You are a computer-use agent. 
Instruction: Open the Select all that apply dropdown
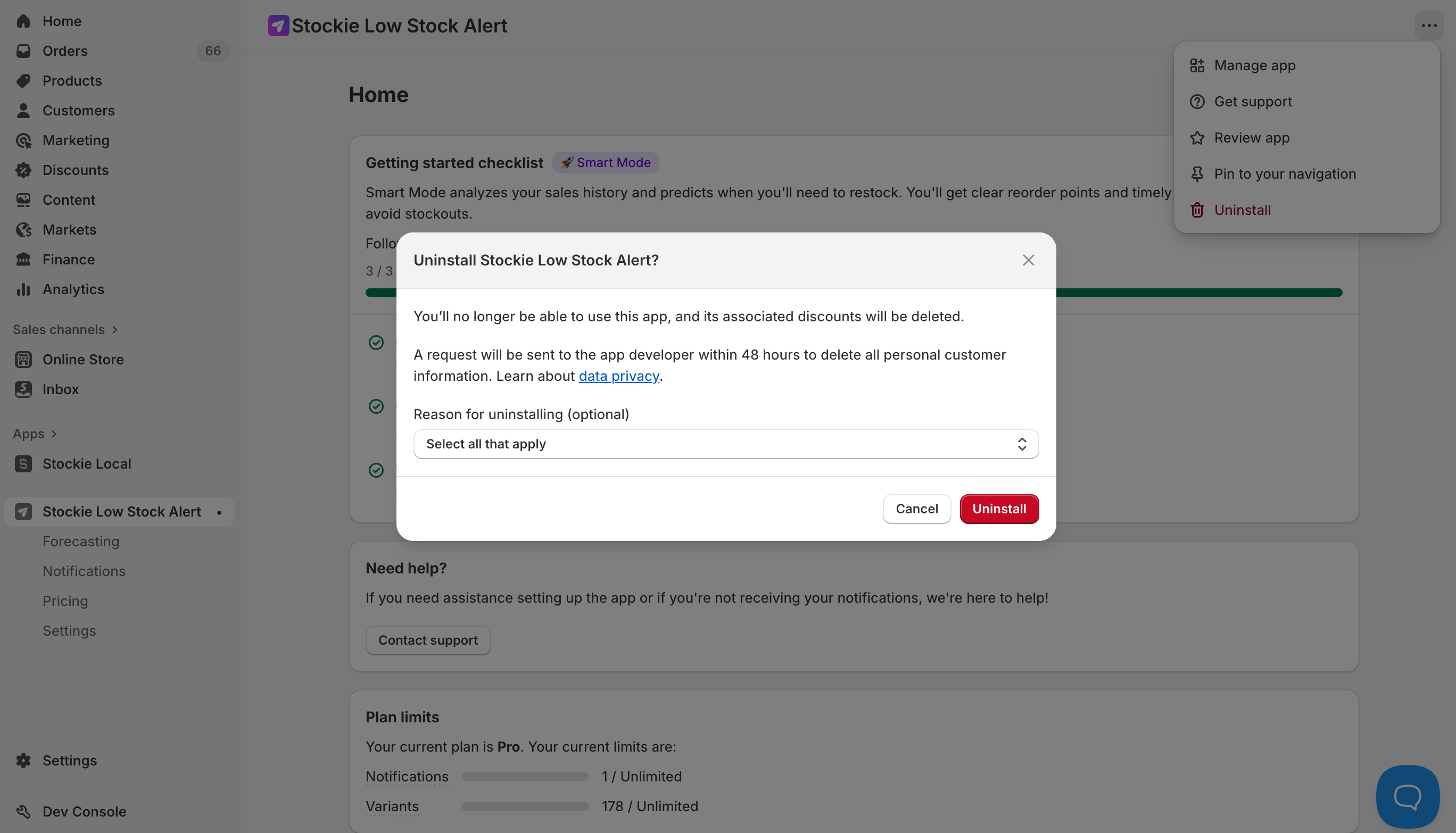(726, 445)
